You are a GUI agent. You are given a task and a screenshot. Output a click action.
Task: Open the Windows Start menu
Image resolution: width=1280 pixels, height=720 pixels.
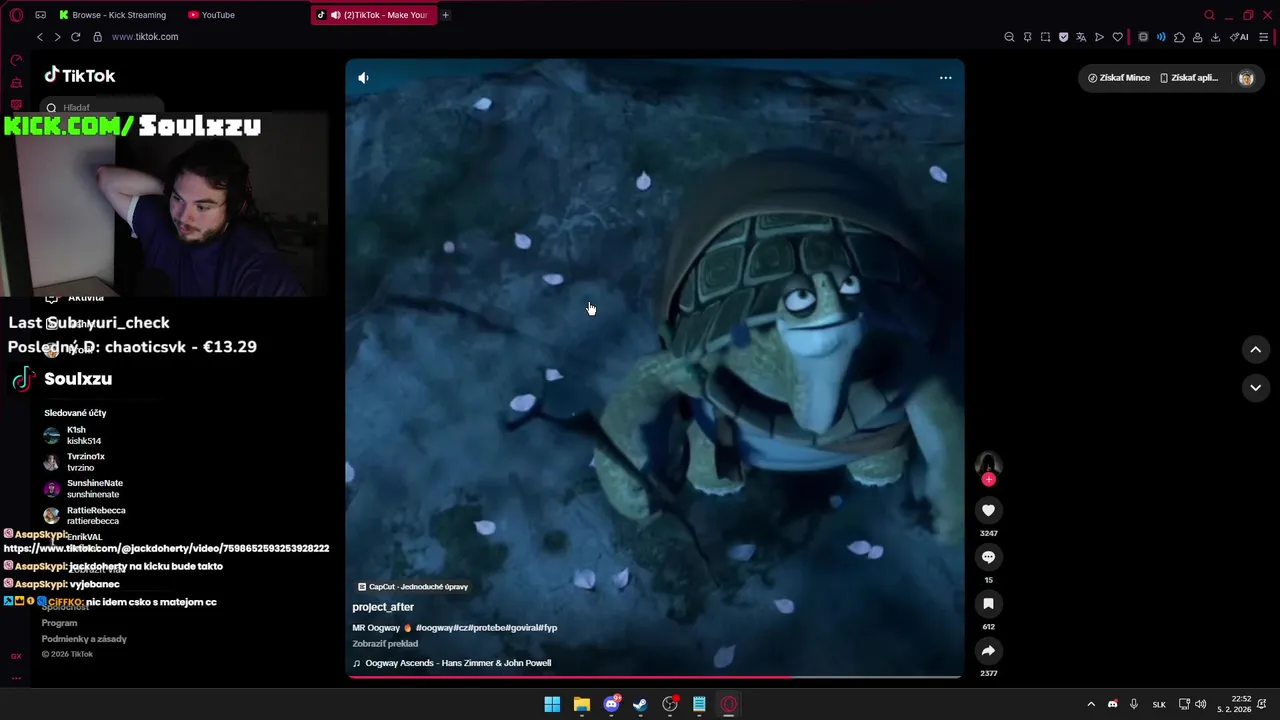552,704
